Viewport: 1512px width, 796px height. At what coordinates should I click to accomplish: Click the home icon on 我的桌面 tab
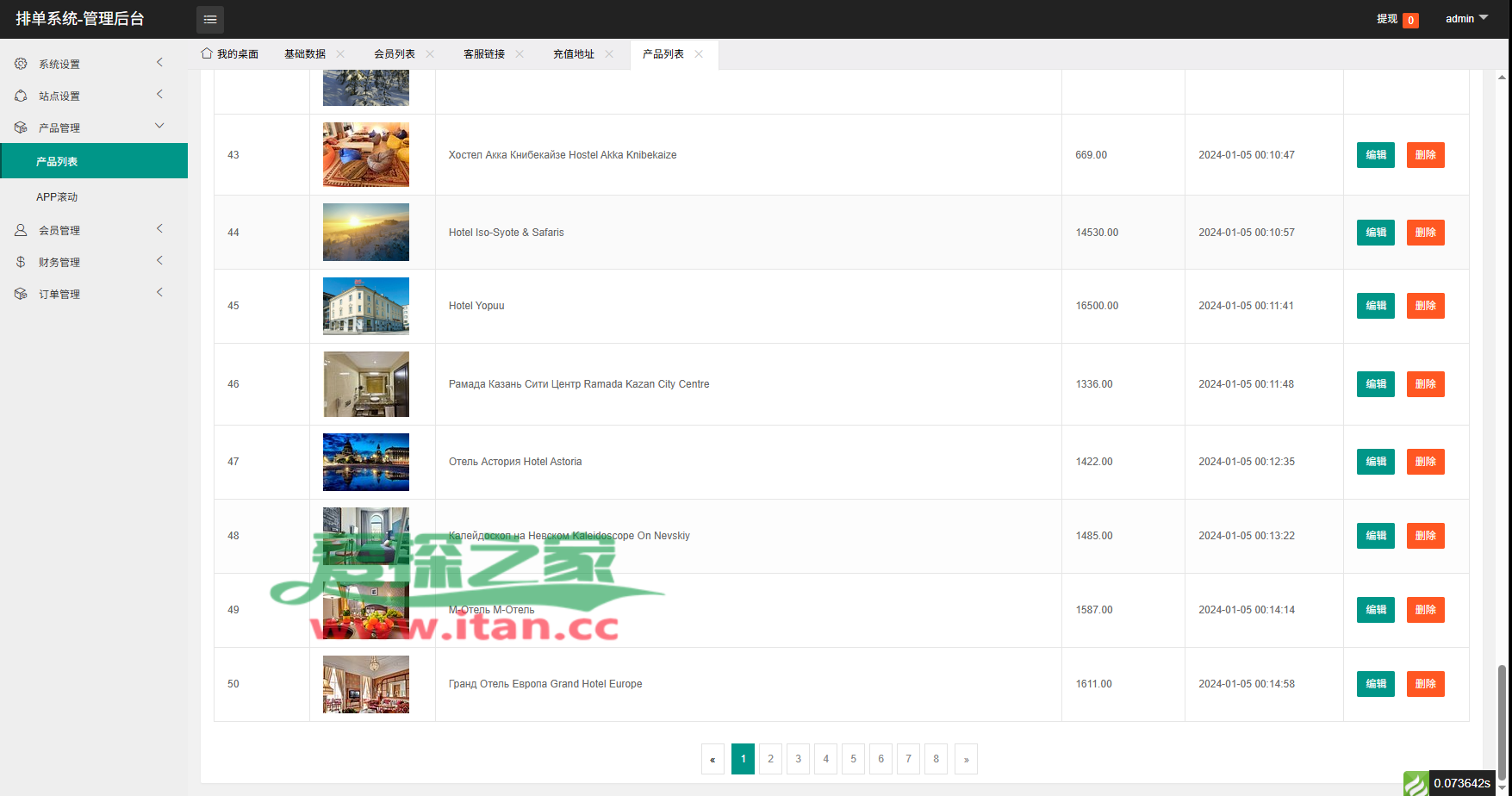point(207,53)
